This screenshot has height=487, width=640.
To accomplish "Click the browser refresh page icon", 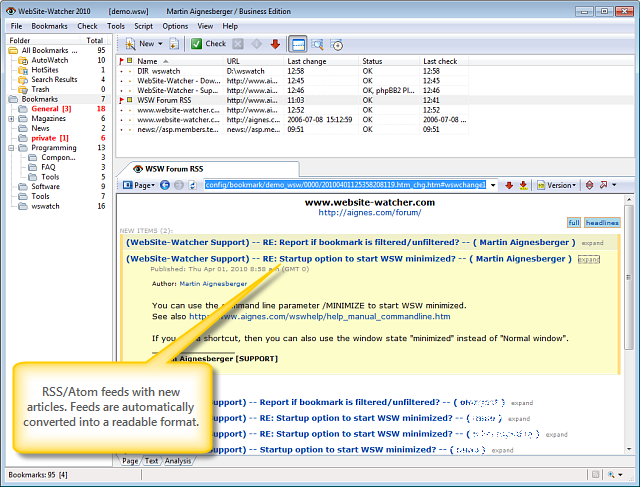I will click(x=192, y=185).
